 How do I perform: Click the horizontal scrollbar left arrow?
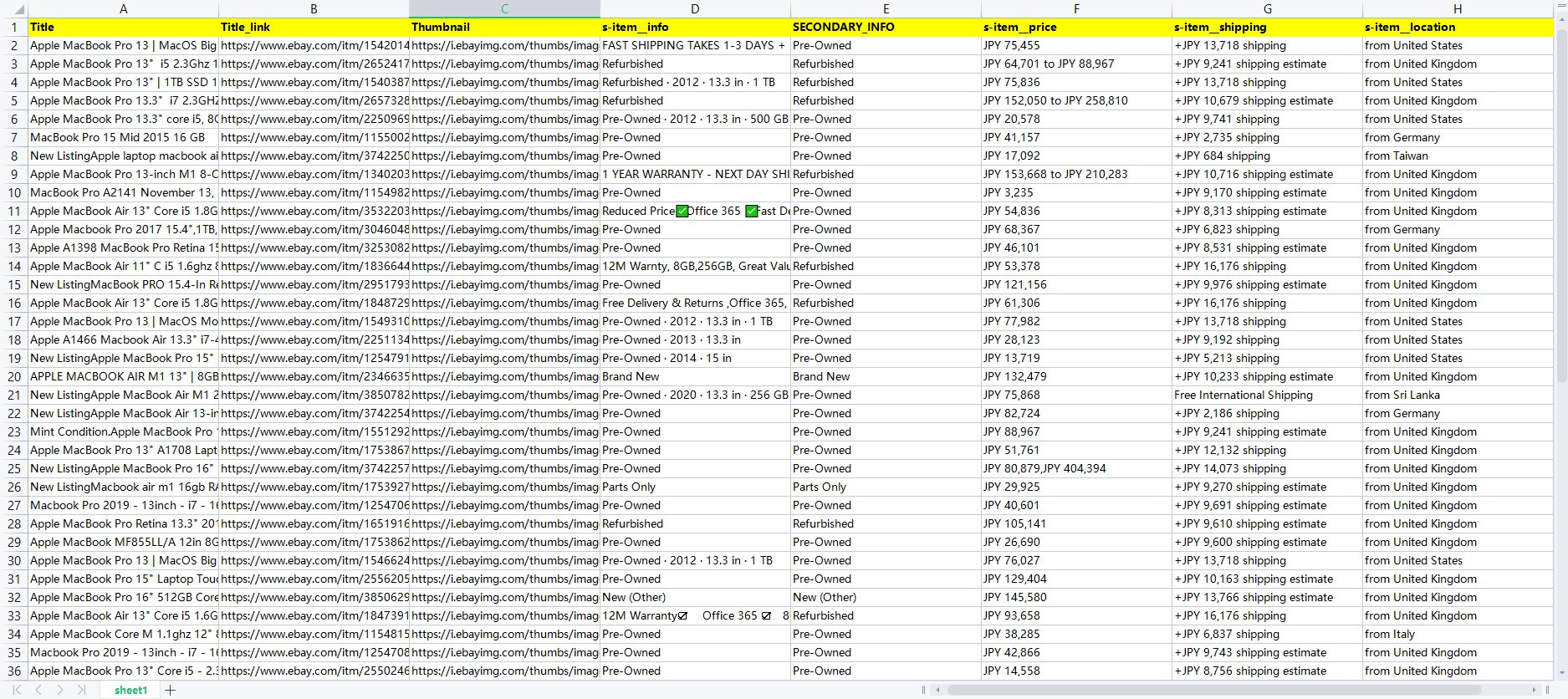click(938, 690)
